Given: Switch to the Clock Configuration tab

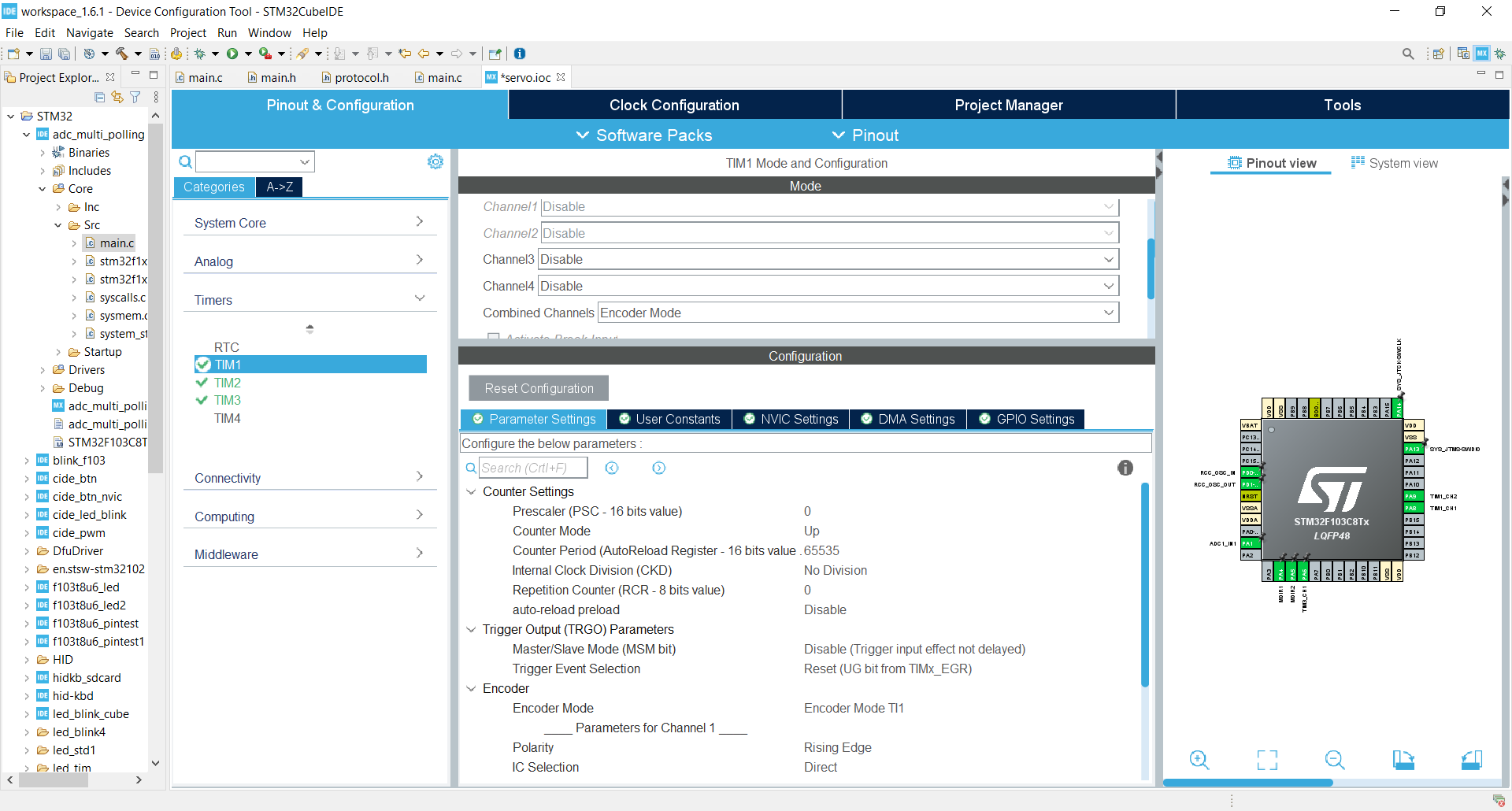Looking at the screenshot, I should pyautogui.click(x=675, y=105).
